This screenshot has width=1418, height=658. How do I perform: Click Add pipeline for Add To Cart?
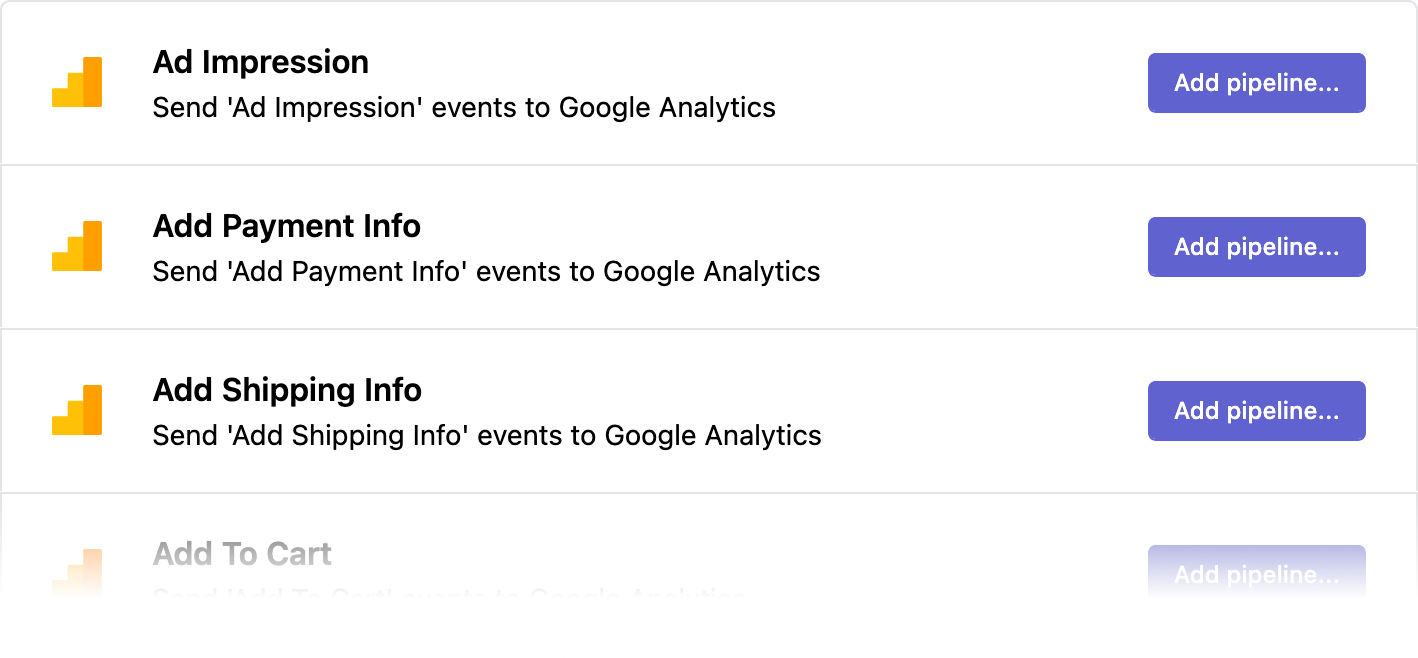click(1256, 573)
